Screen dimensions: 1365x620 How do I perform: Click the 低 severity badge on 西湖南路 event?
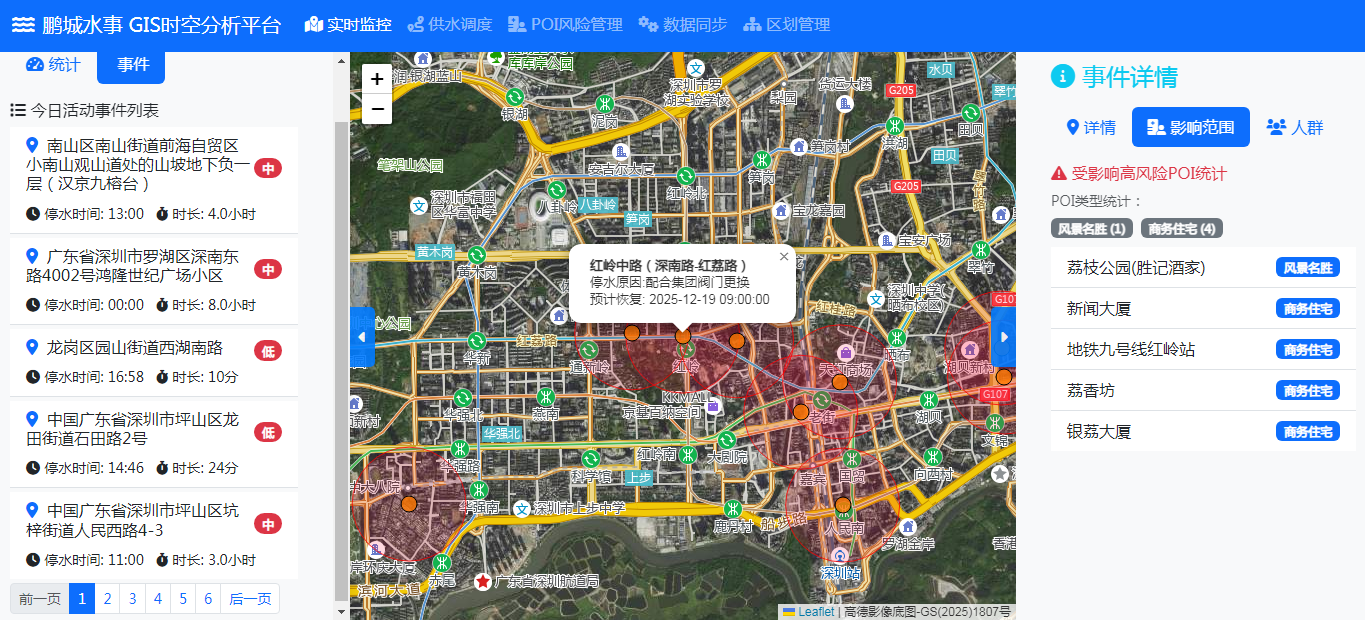click(268, 350)
